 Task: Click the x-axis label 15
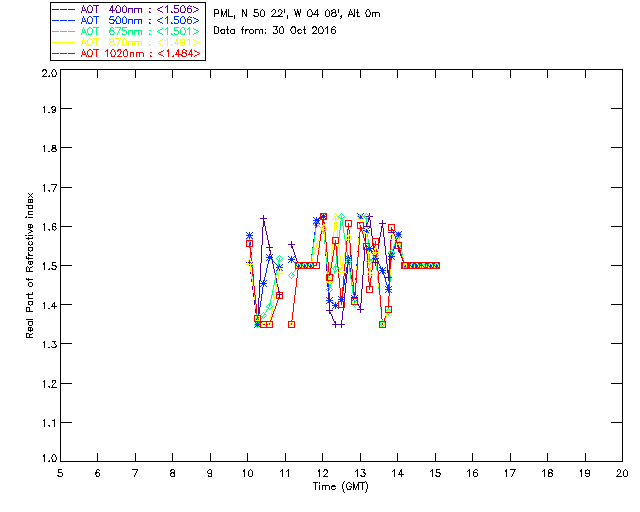[x=435, y=473]
